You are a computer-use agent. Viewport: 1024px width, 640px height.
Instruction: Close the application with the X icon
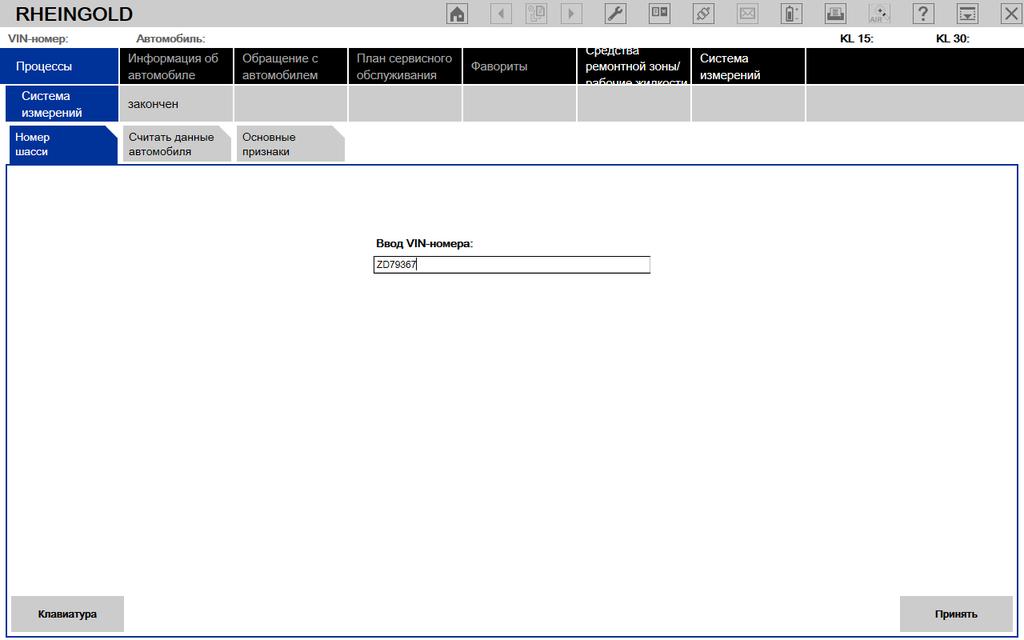point(1010,14)
